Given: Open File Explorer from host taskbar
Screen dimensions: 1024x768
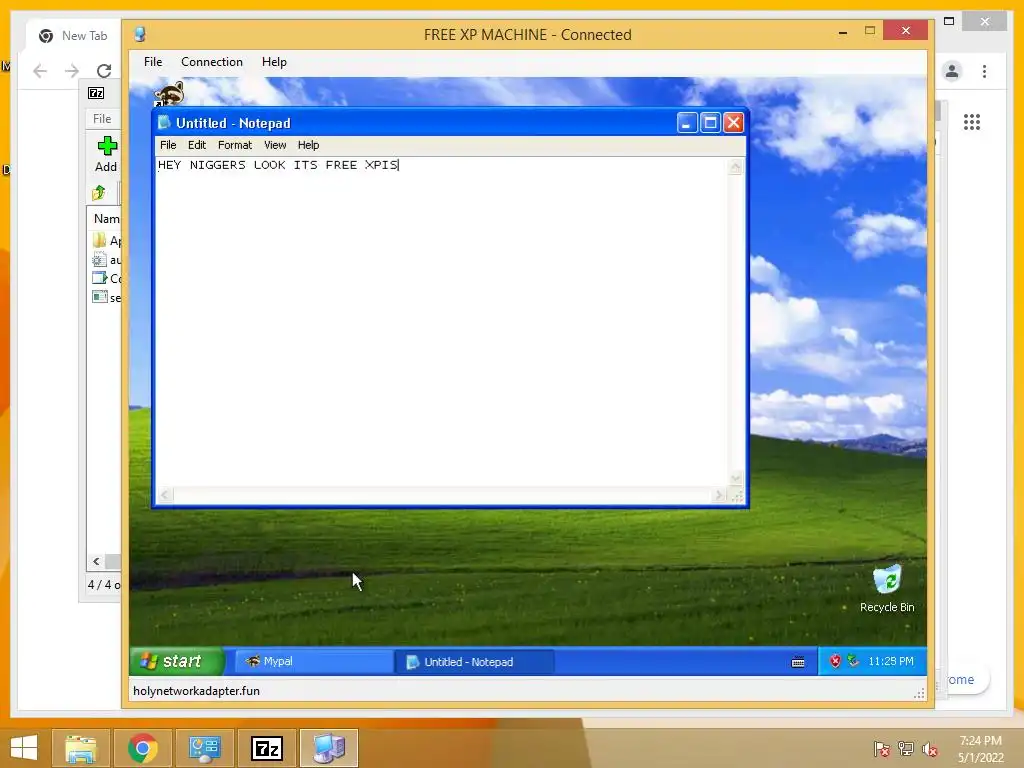Looking at the screenshot, I should pyautogui.click(x=81, y=748).
